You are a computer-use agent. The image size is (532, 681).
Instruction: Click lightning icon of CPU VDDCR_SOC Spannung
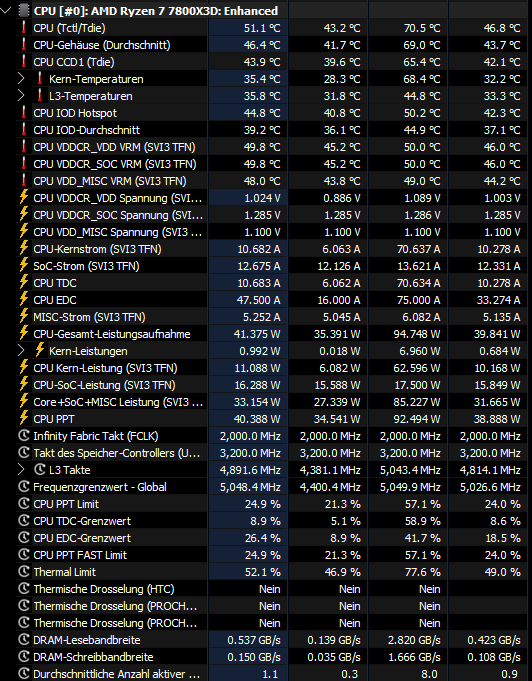(x=24, y=215)
